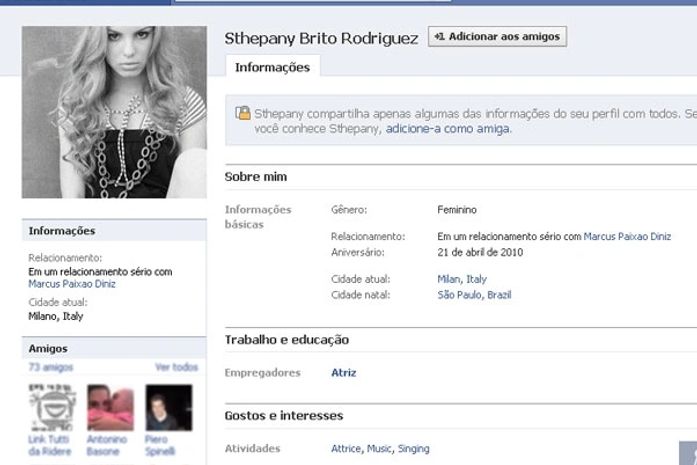Image resolution: width=697 pixels, height=465 pixels.
Task: Click the profile photo thumbnail
Action: tap(114, 112)
